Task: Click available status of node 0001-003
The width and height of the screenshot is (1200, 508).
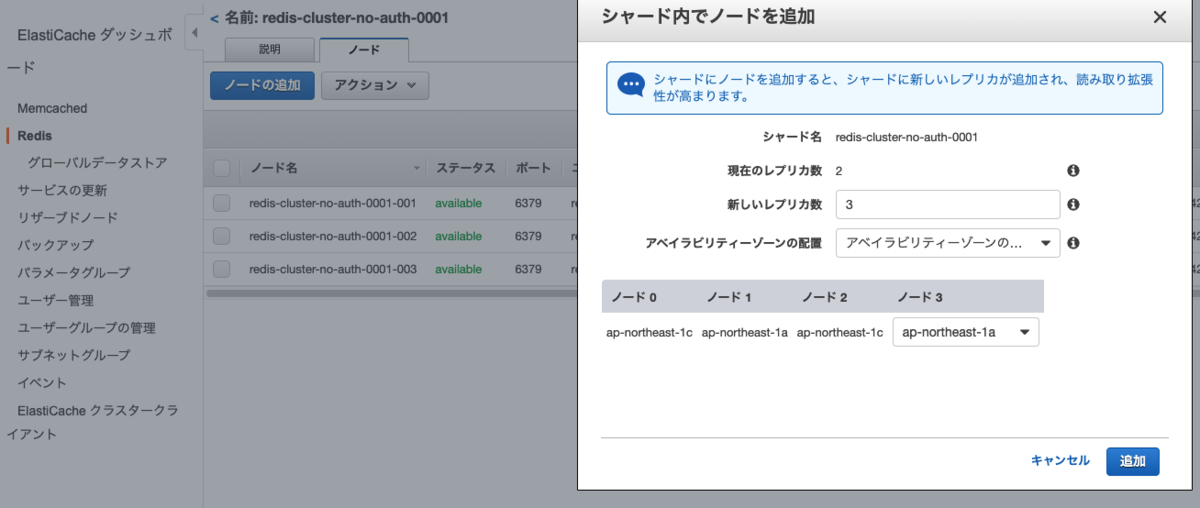Action: pos(458,269)
